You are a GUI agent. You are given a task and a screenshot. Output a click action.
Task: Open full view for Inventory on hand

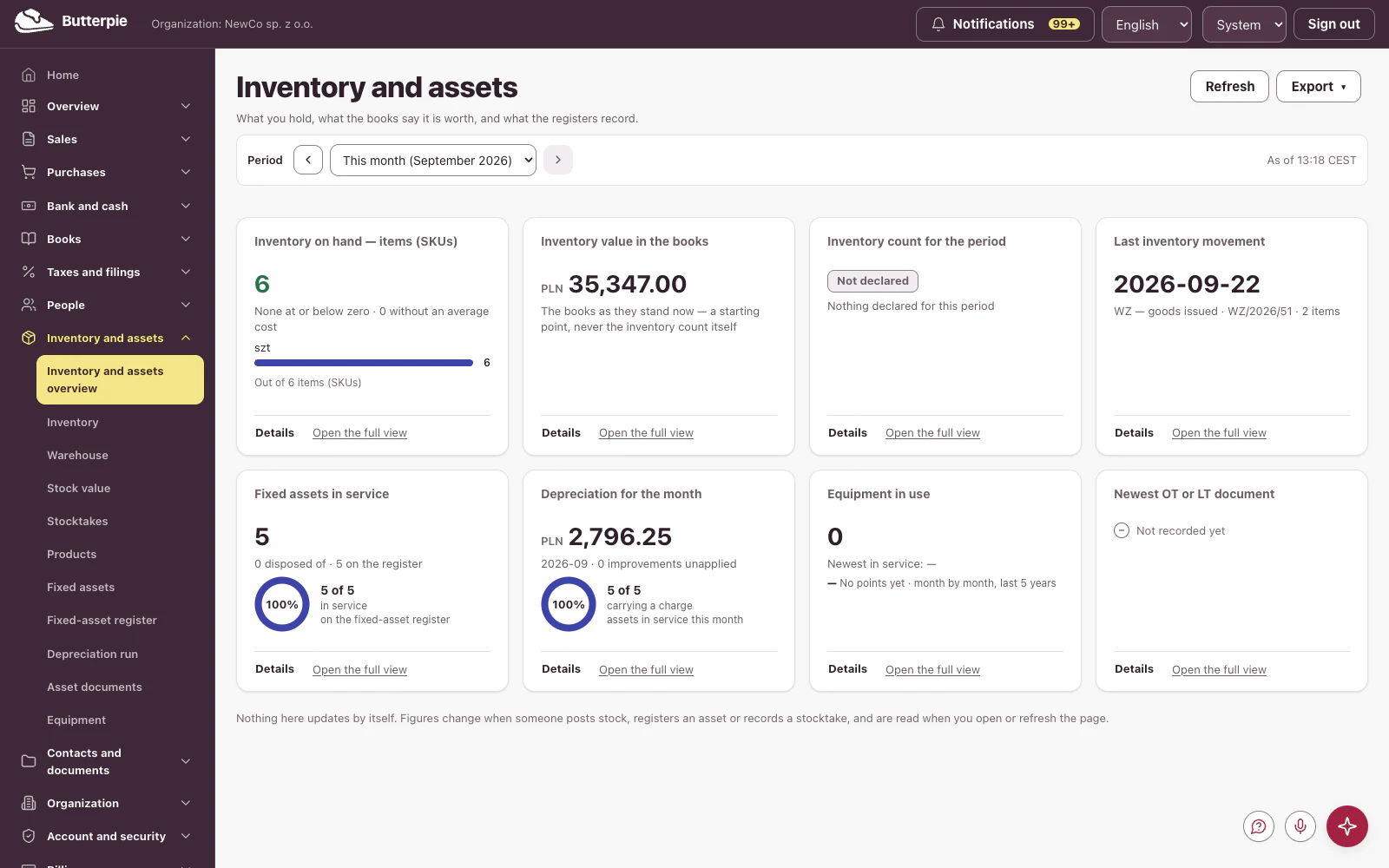point(359,432)
